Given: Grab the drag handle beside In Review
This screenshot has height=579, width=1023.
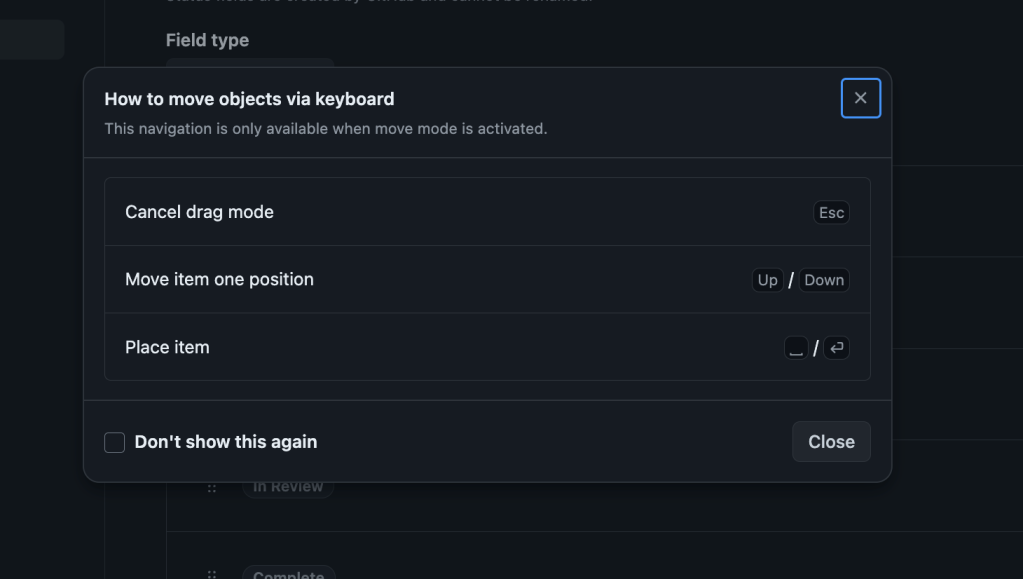Looking at the screenshot, I should [212, 488].
